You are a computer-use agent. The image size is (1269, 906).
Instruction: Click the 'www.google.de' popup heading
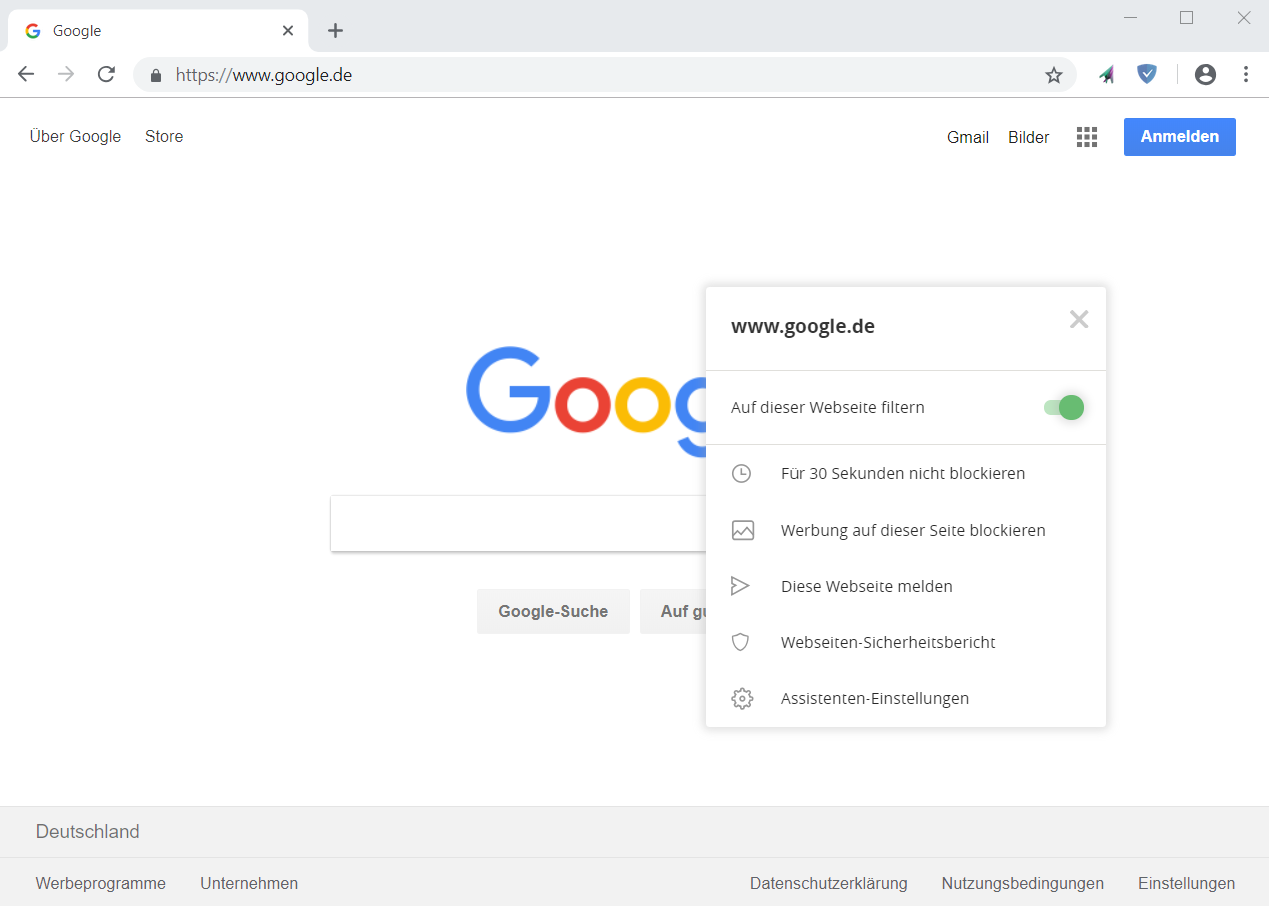803,327
